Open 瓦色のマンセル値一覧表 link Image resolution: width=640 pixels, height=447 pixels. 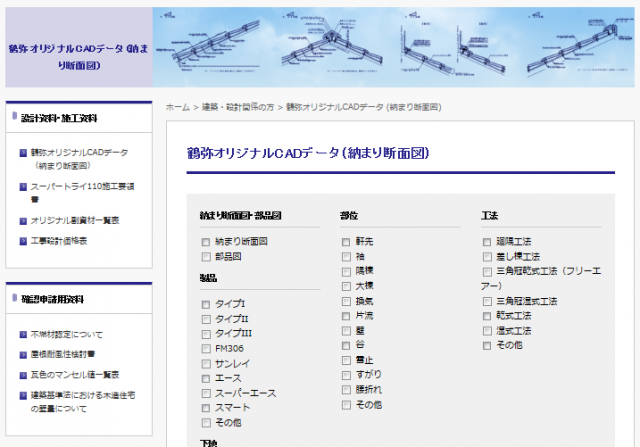point(75,375)
